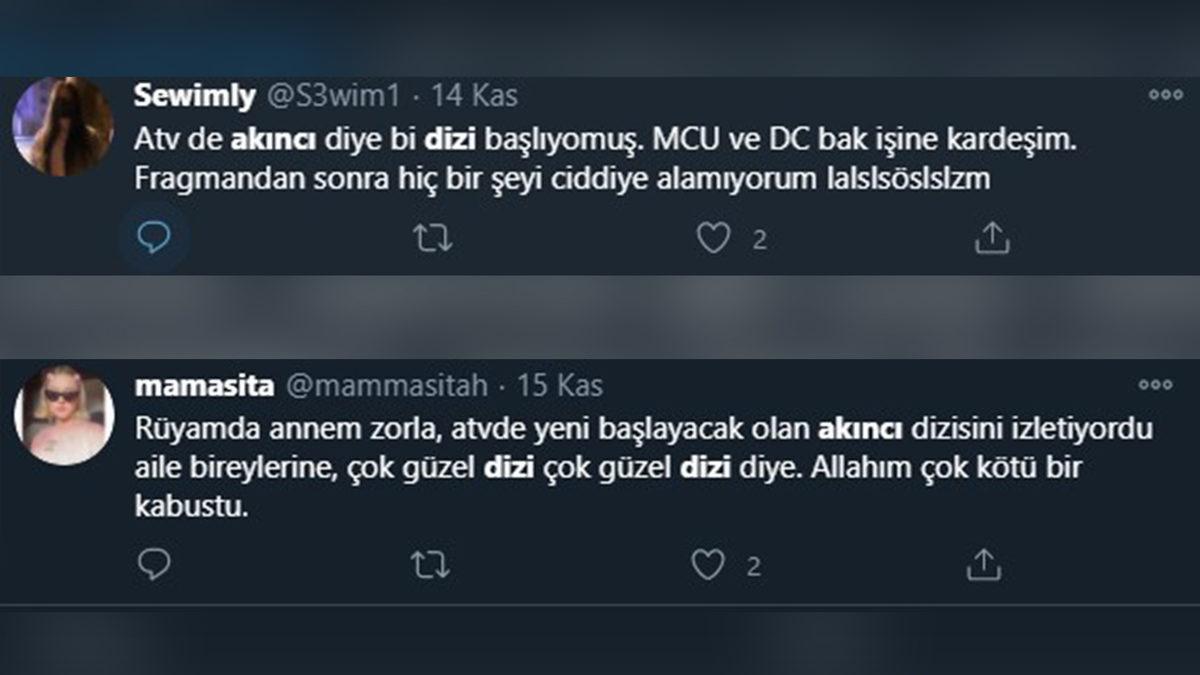The image size is (1200, 675).
Task: Click the reply icon on Sewimly's tweet
Action: [x=154, y=237]
